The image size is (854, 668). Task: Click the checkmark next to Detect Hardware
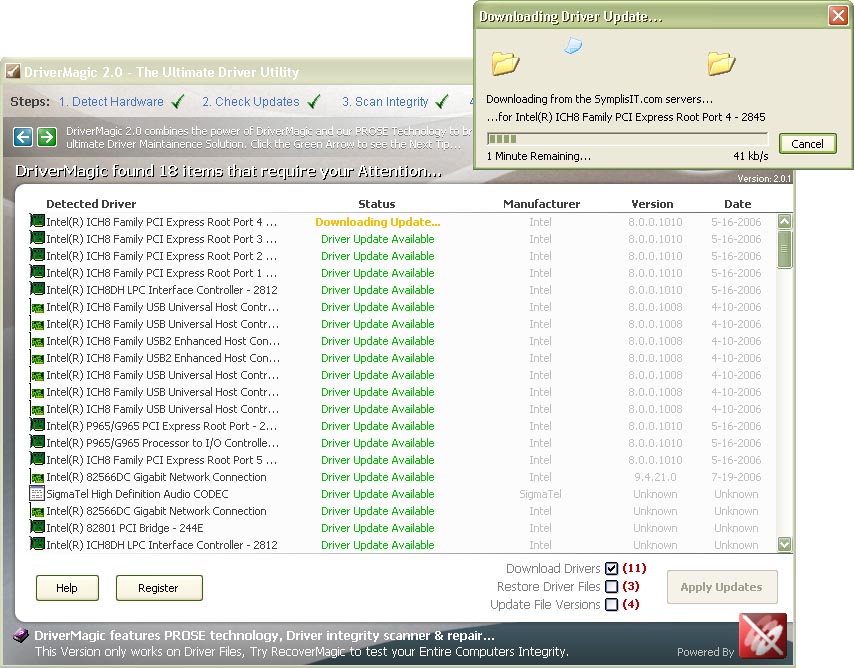(178, 101)
